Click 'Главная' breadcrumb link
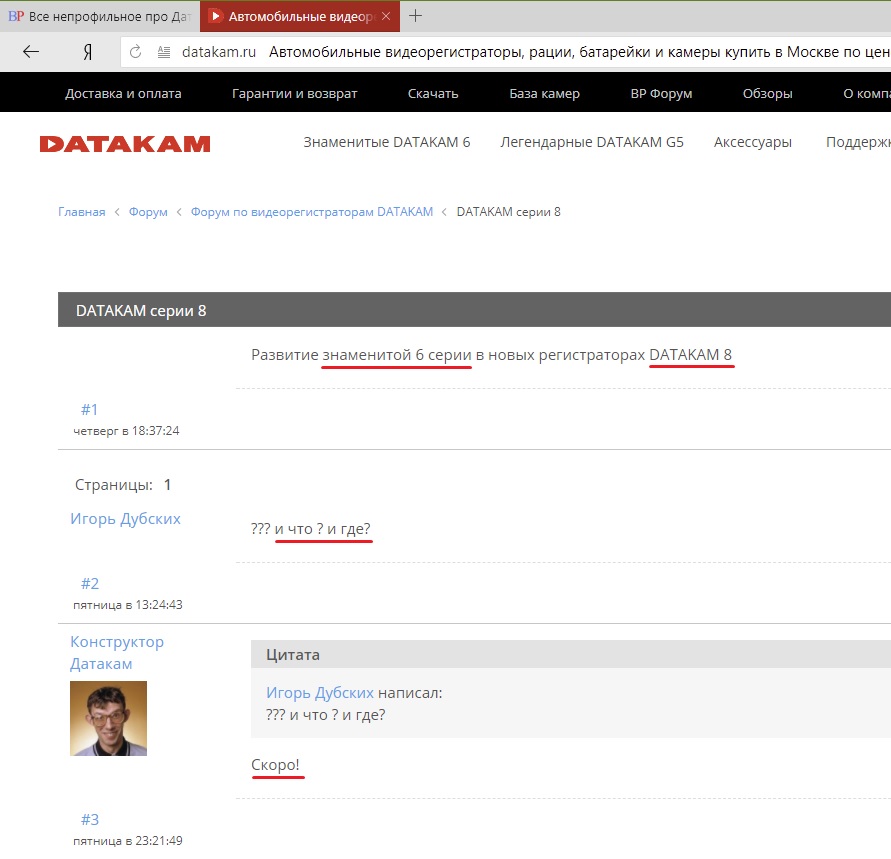This screenshot has height=859, width=891. [x=81, y=212]
